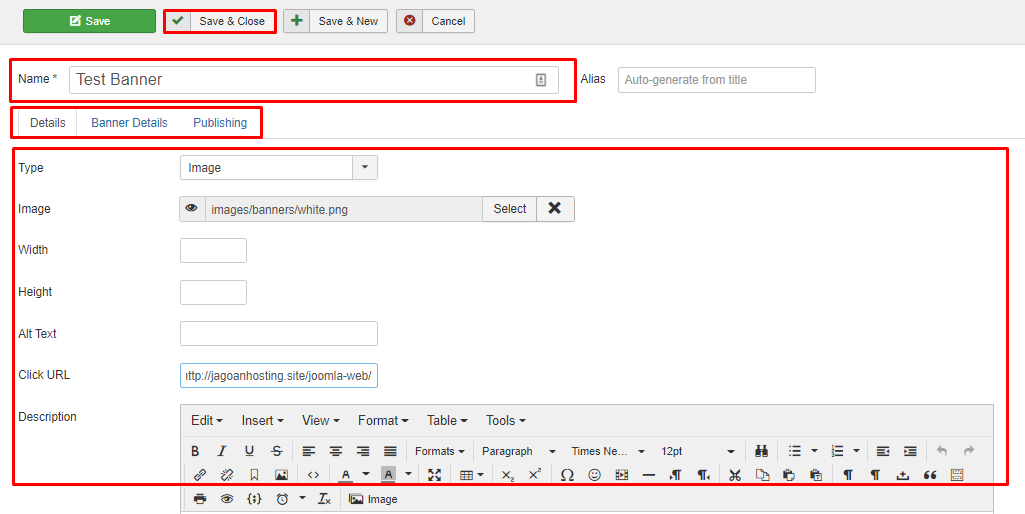Clear the selected image with X button

point(555,209)
